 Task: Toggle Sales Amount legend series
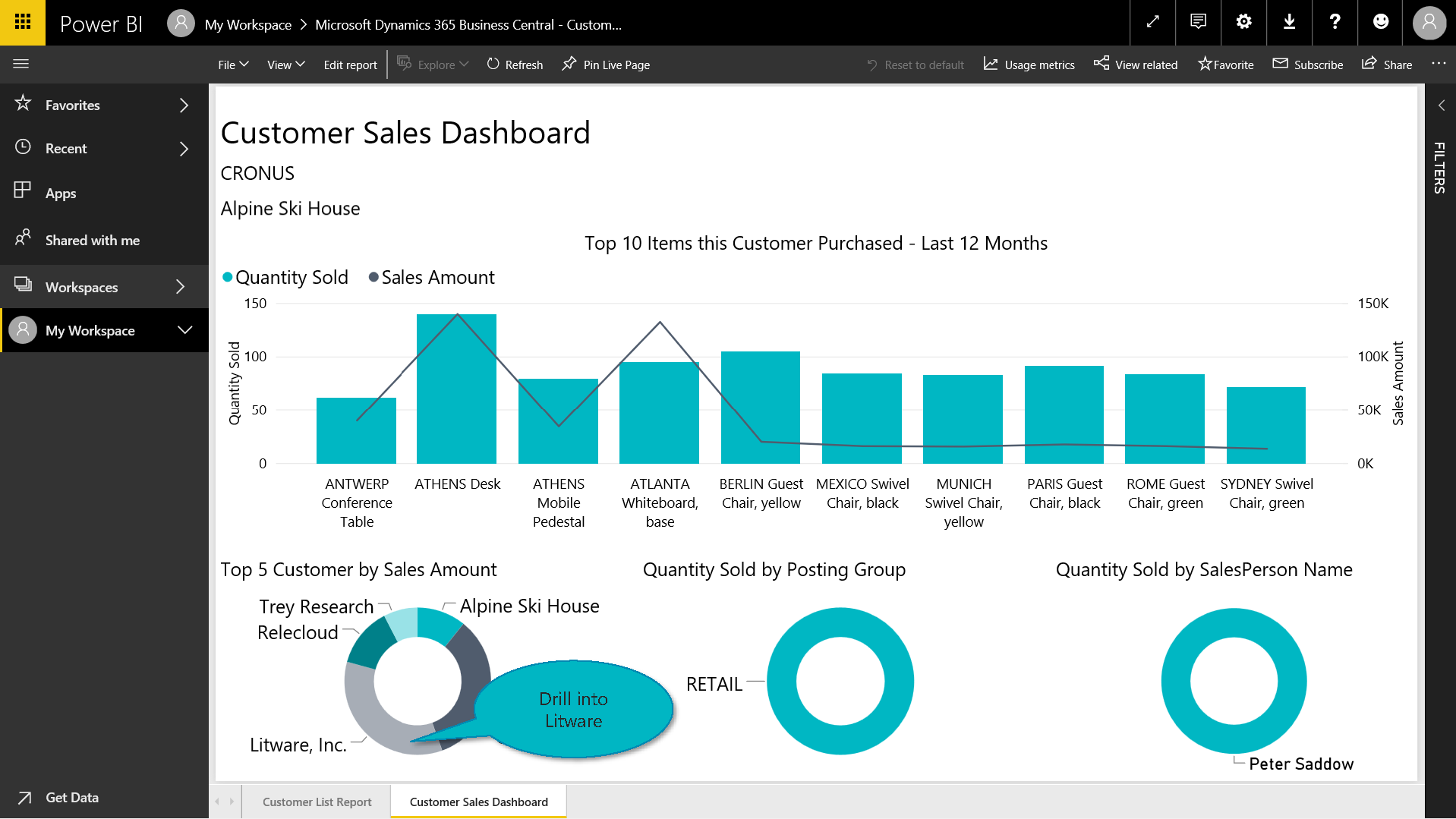pyautogui.click(x=431, y=278)
